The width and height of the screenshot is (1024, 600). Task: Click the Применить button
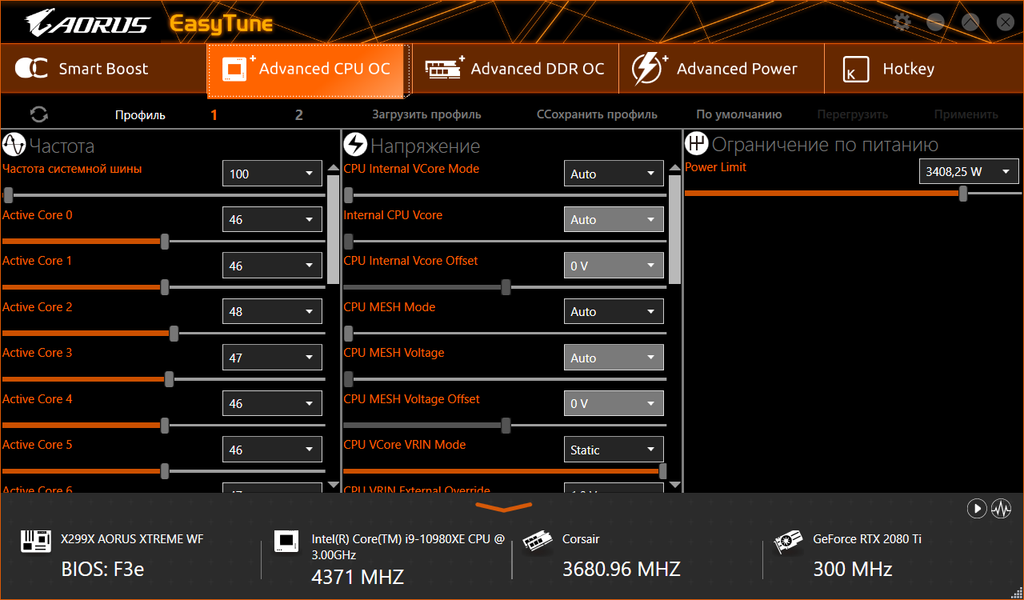pos(966,114)
